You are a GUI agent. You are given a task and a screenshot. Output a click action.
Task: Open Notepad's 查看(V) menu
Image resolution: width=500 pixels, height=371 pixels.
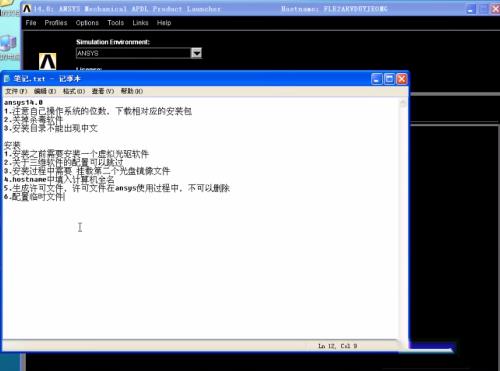(x=103, y=91)
